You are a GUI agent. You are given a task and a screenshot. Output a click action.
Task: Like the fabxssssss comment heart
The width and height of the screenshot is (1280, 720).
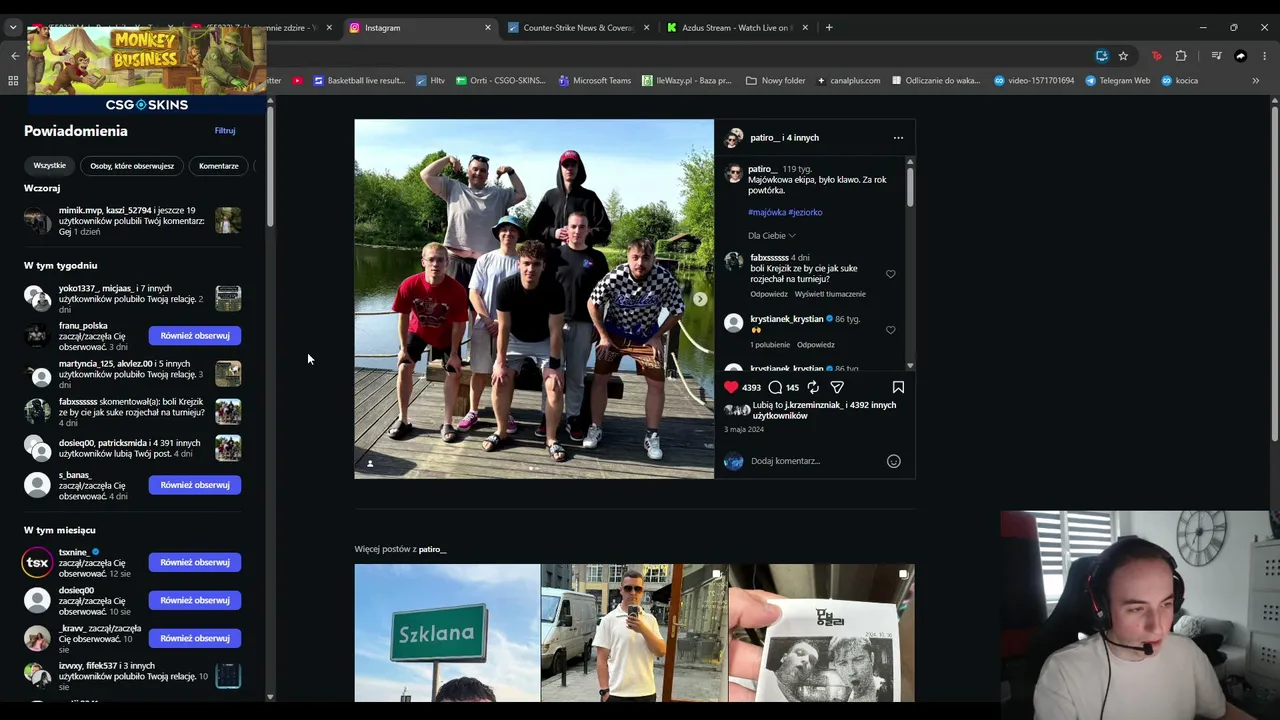891,274
